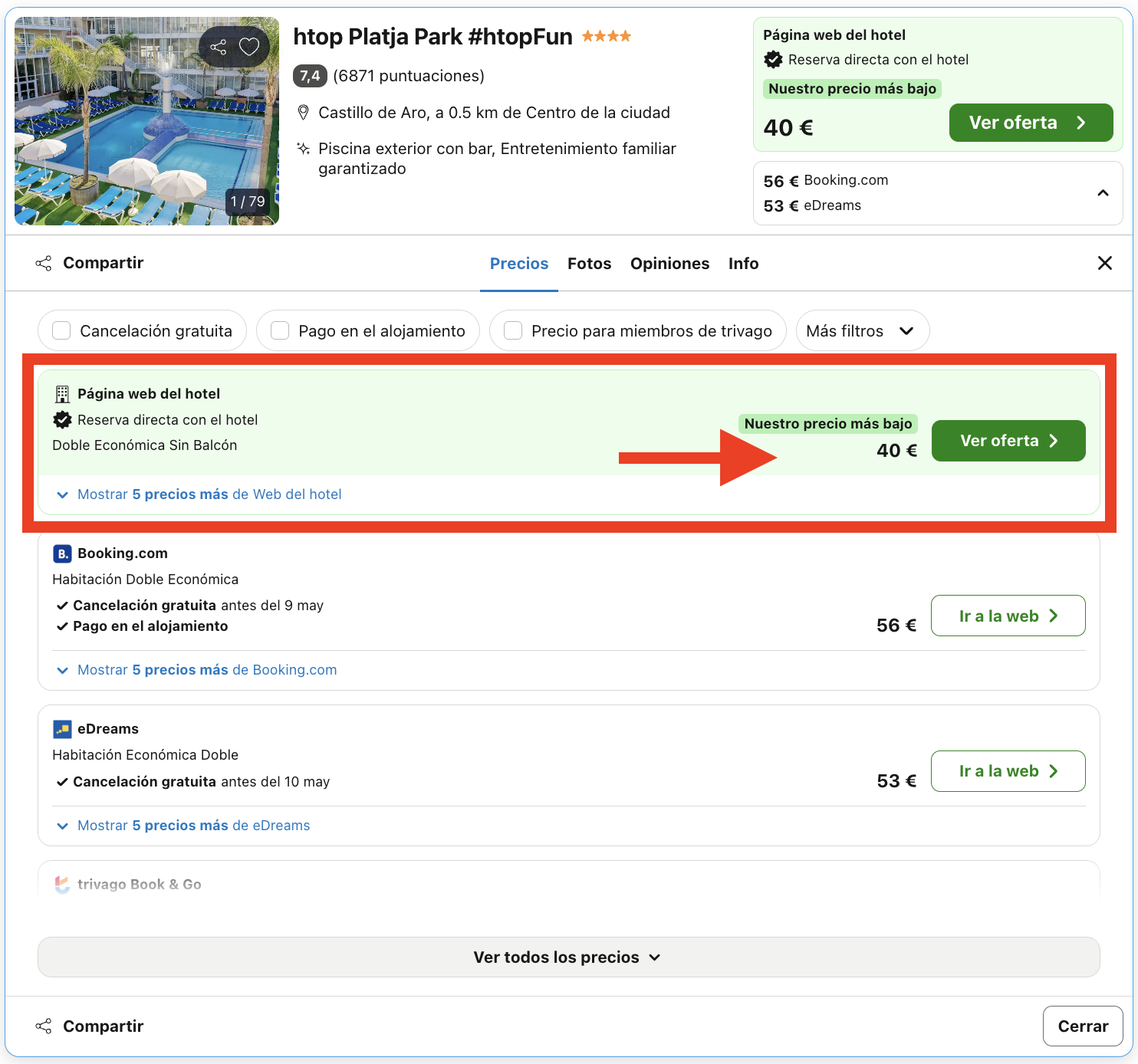Collapse the price summary with the up chevron
This screenshot has height=1064, width=1138.
[1103, 193]
